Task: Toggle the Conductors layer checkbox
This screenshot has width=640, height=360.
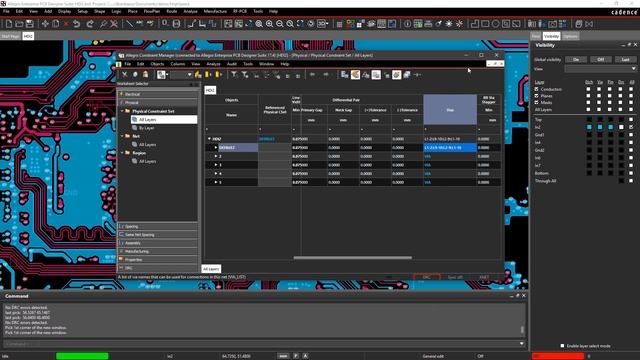Action: click(536, 89)
